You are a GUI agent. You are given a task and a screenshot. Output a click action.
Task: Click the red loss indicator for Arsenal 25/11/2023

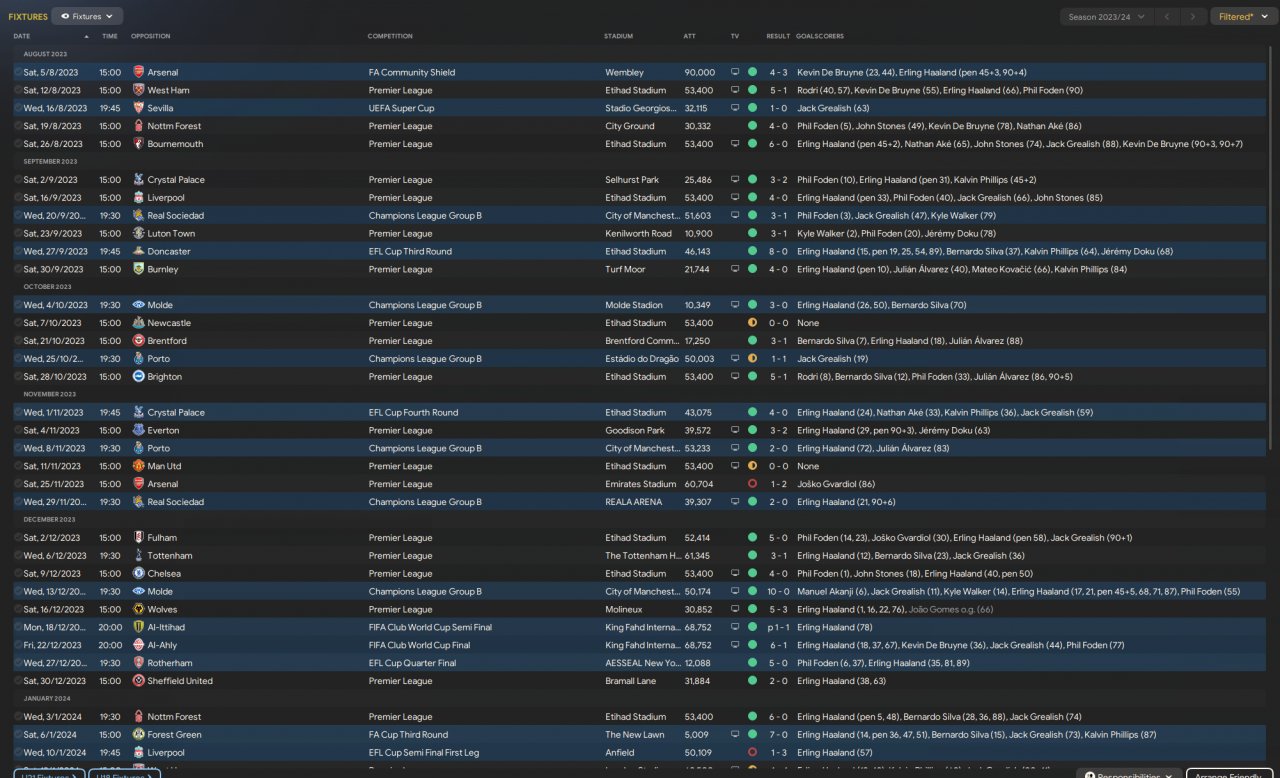[x=752, y=484]
